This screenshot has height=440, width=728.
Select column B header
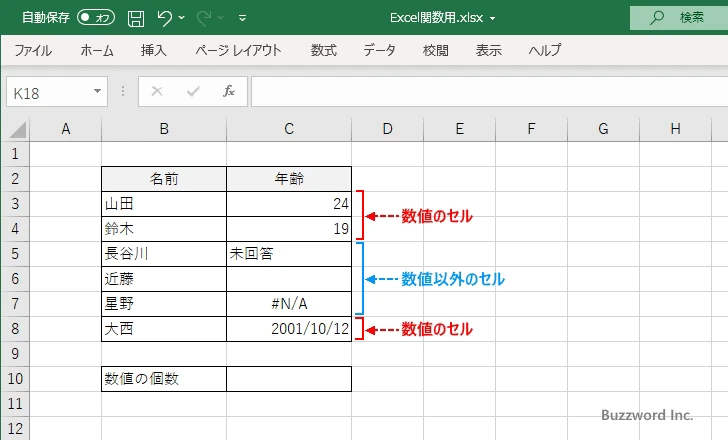coord(164,129)
